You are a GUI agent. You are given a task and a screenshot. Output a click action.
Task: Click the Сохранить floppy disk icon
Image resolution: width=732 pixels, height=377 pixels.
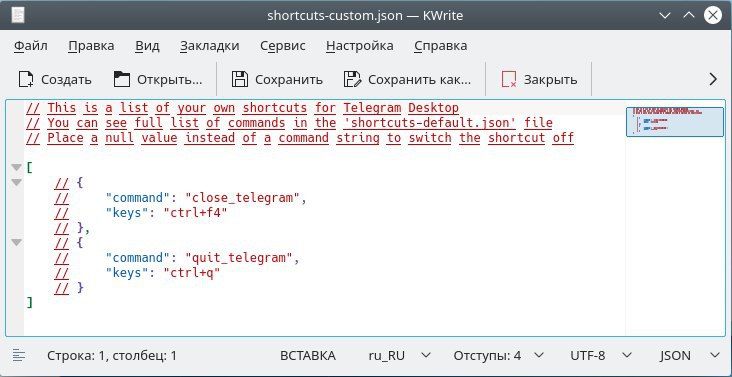[240, 79]
